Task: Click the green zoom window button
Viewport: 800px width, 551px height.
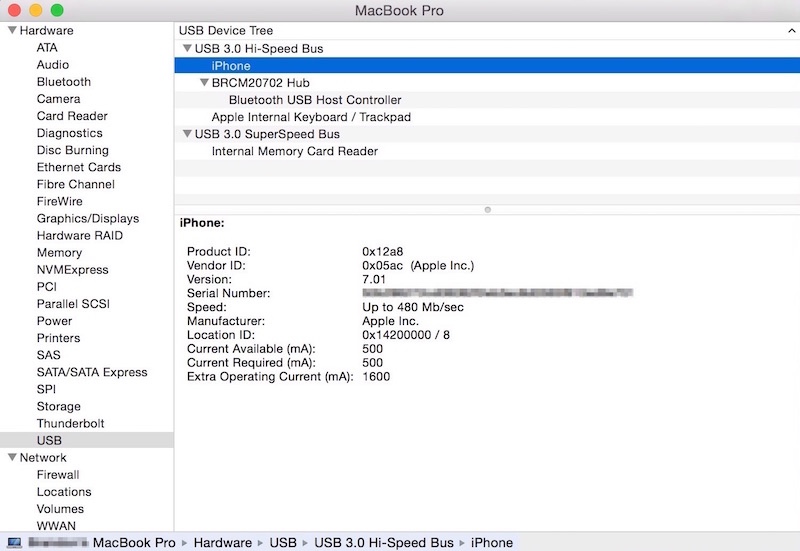Action: [x=57, y=10]
